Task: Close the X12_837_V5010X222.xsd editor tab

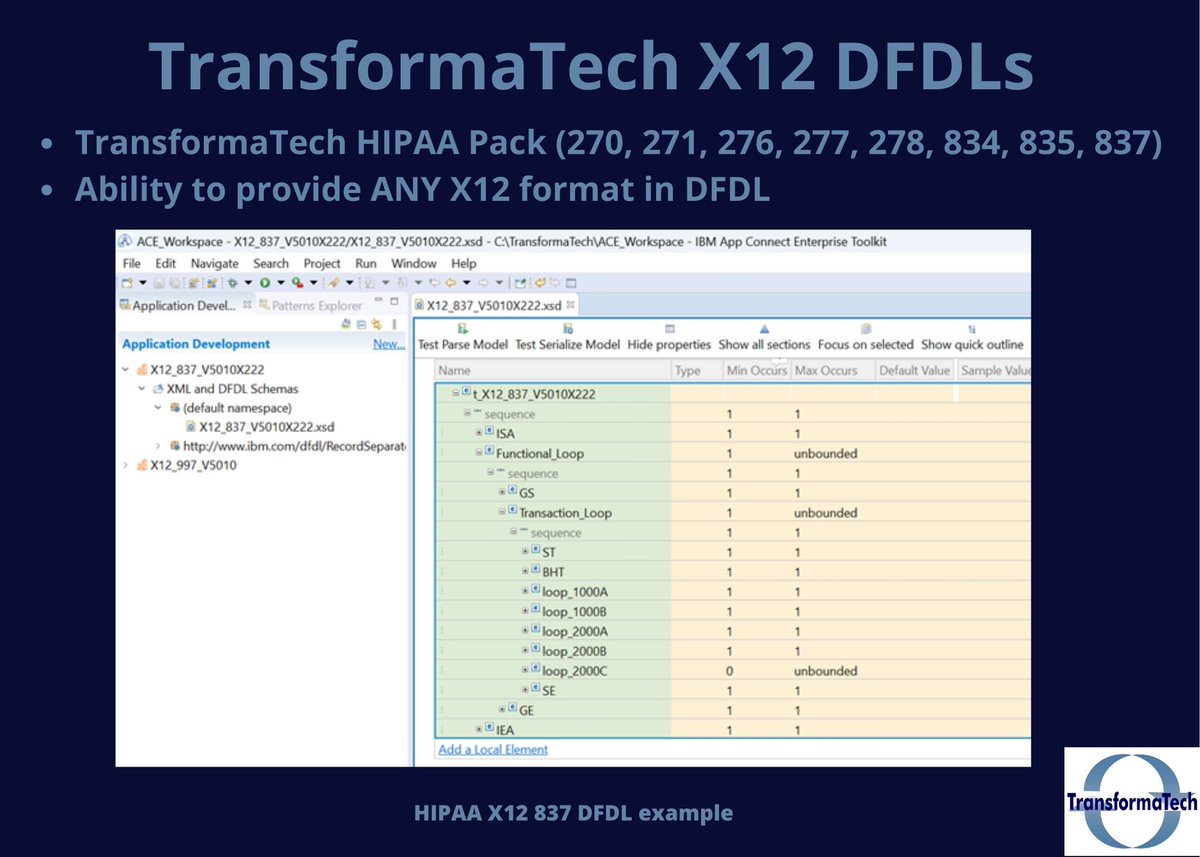Action: [571, 304]
